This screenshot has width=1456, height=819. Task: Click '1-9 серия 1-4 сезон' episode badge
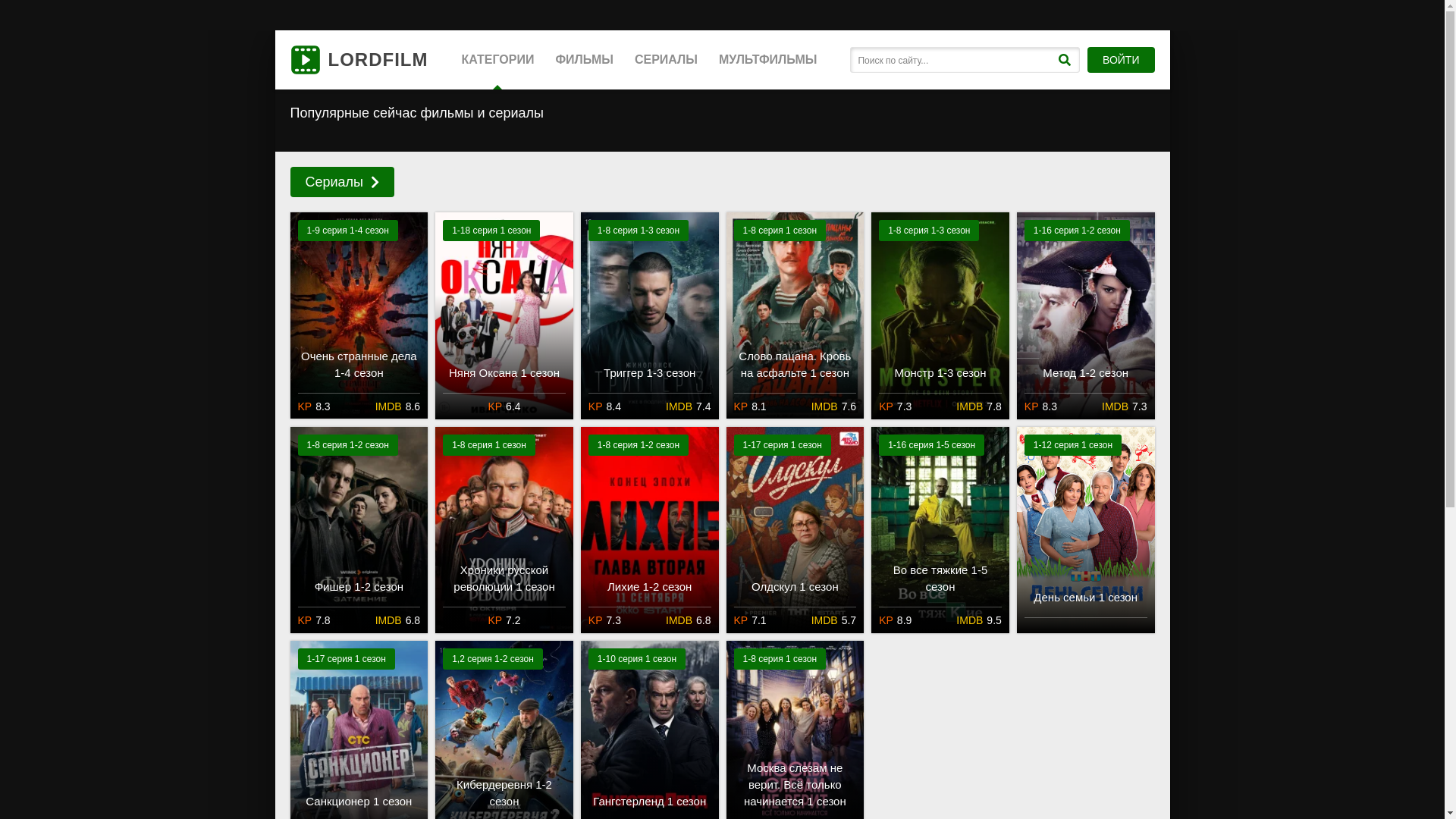coord(347,231)
